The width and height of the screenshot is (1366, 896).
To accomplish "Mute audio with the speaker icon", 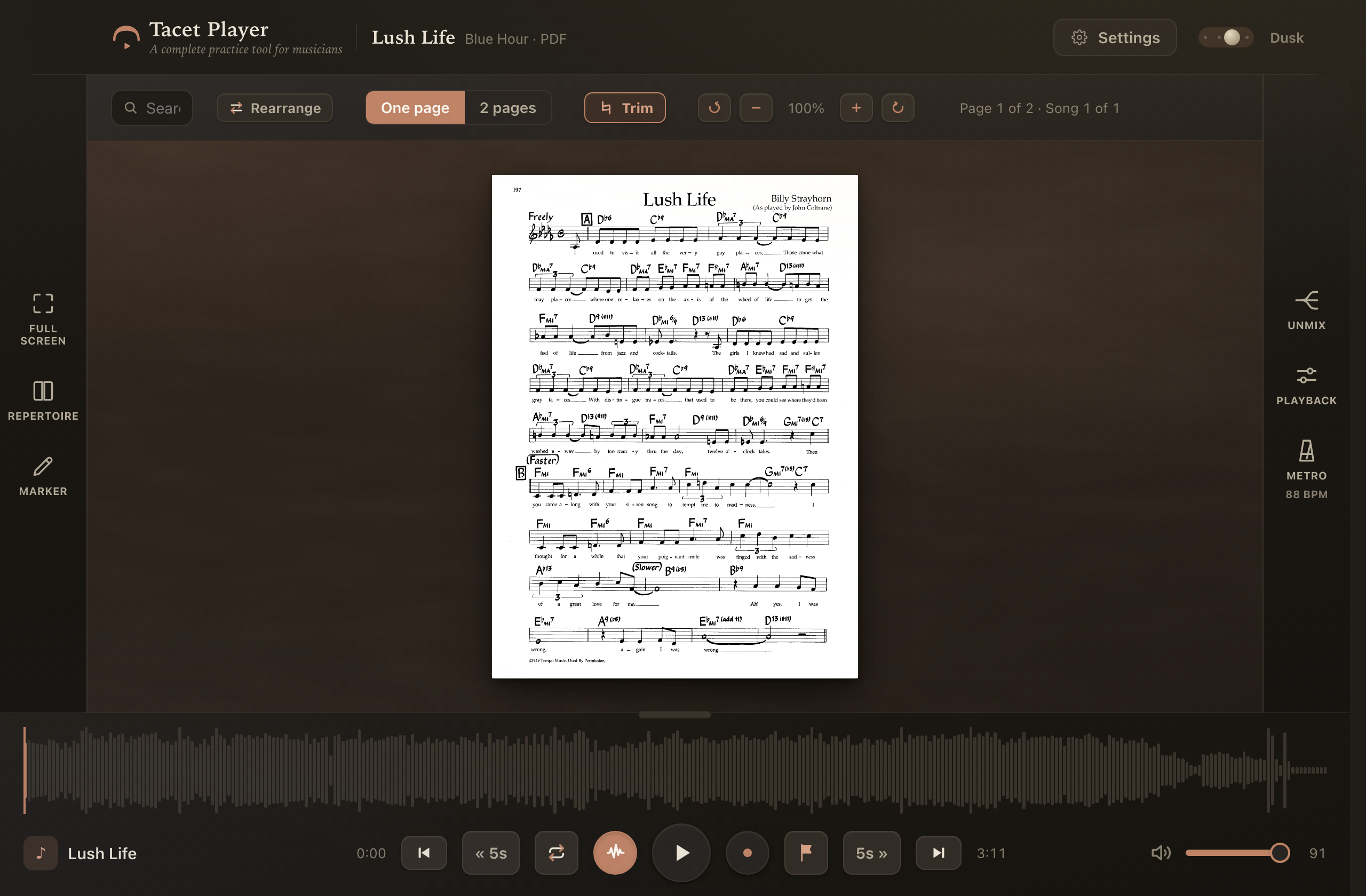I will click(x=1161, y=853).
